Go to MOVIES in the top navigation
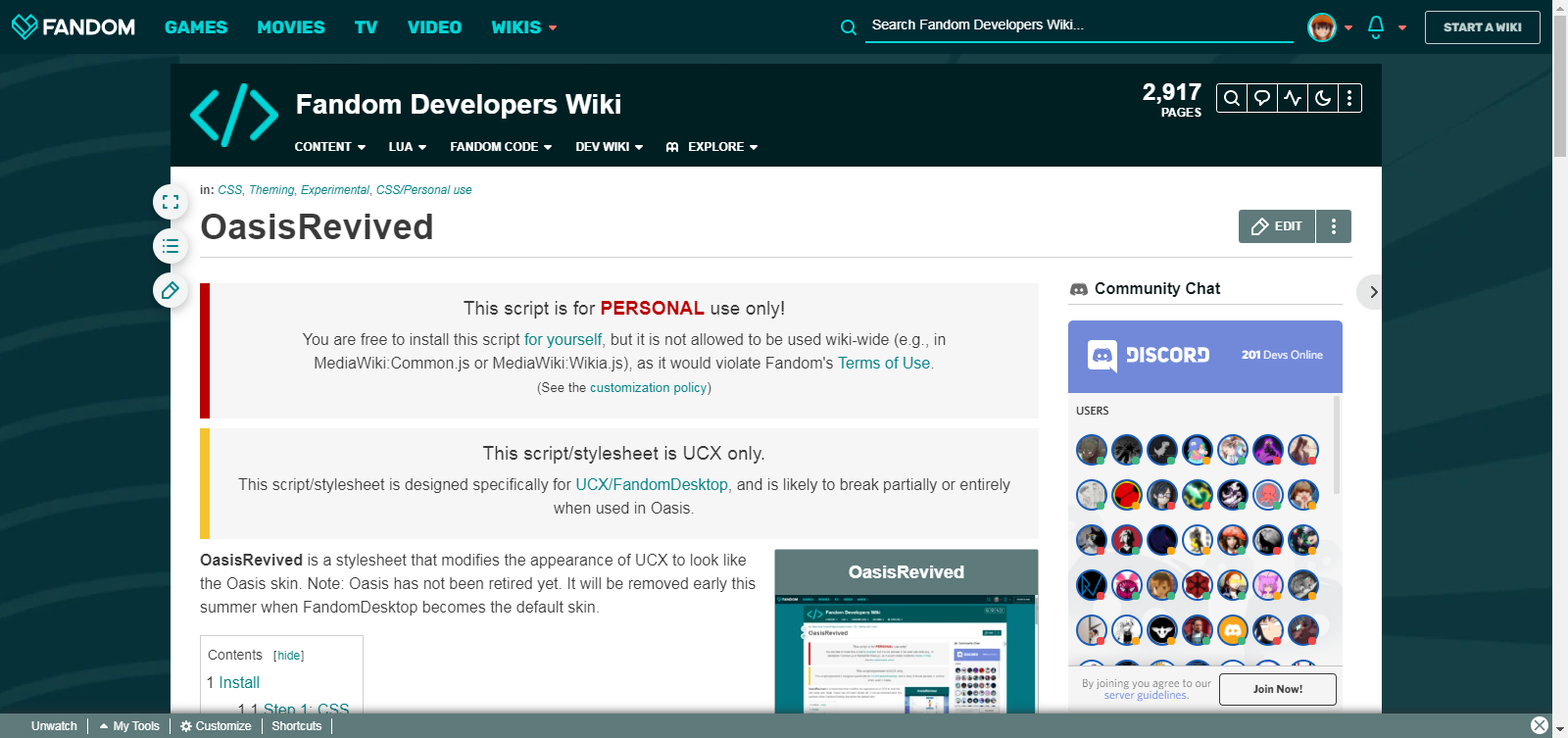This screenshot has height=738, width=1568. point(291,27)
